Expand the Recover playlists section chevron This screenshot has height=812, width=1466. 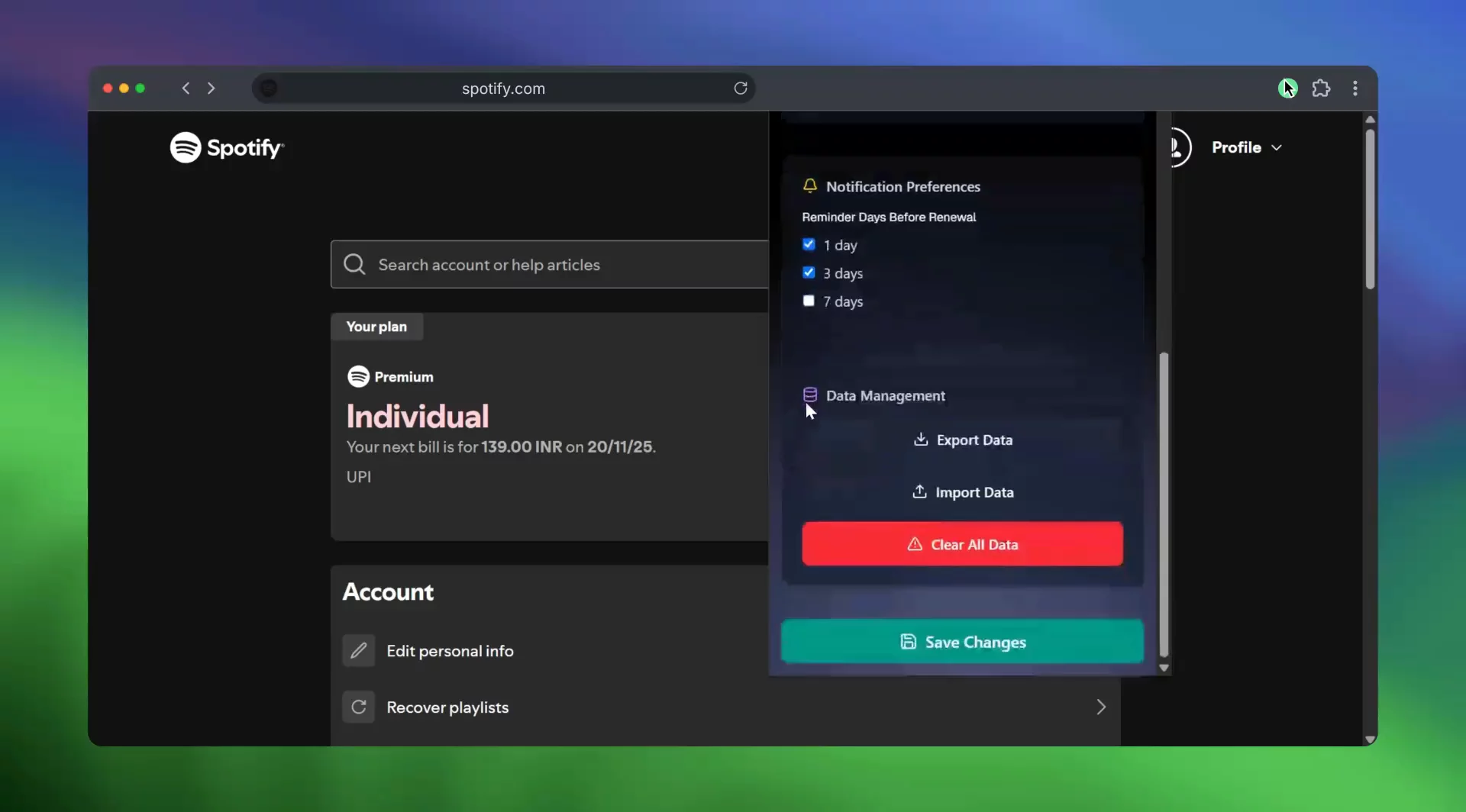pos(1100,706)
